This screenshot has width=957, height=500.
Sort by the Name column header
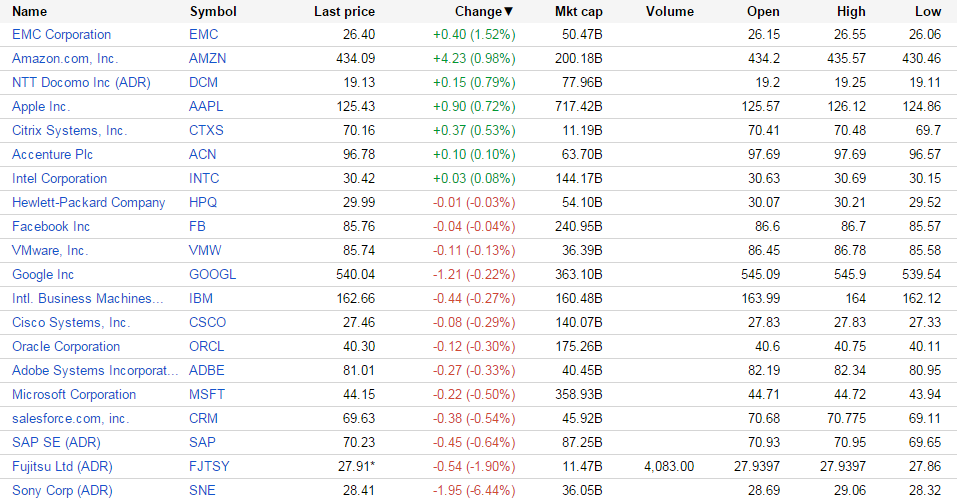(x=30, y=12)
